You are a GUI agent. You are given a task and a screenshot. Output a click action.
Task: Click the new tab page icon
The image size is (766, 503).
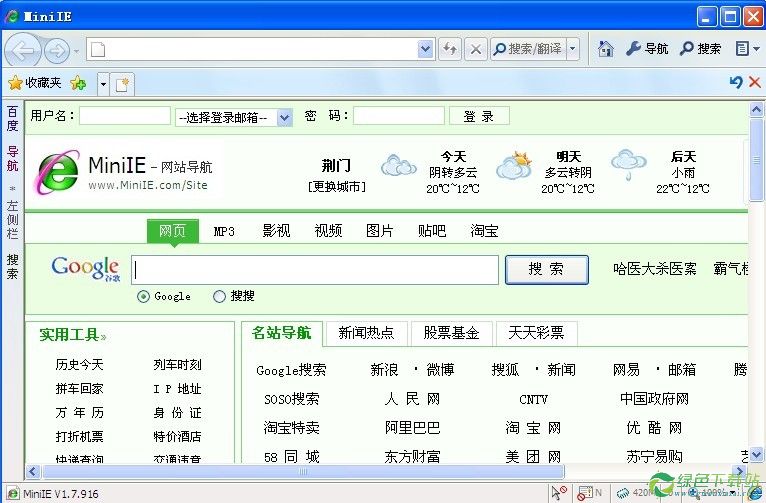pos(123,83)
